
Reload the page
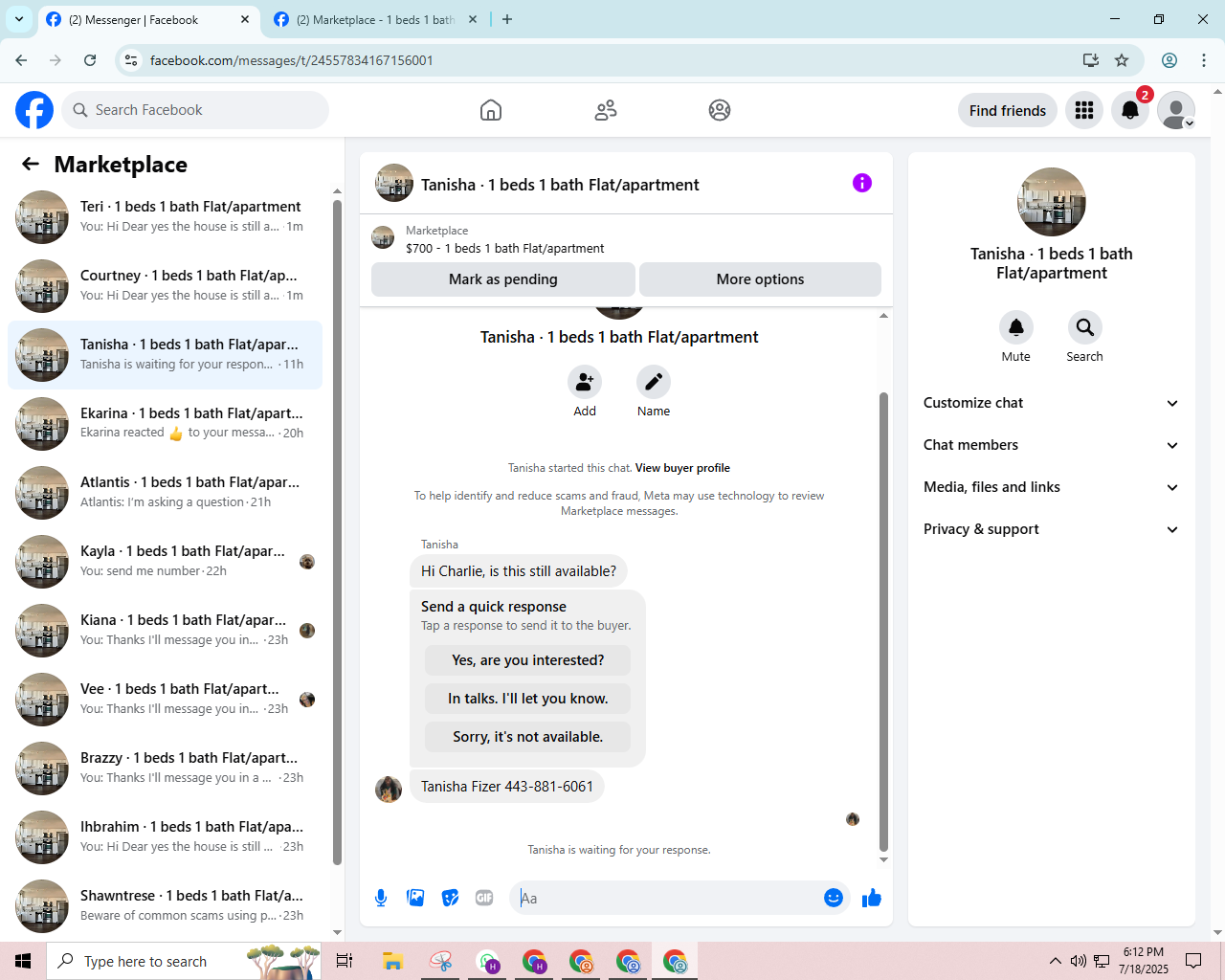click(90, 60)
